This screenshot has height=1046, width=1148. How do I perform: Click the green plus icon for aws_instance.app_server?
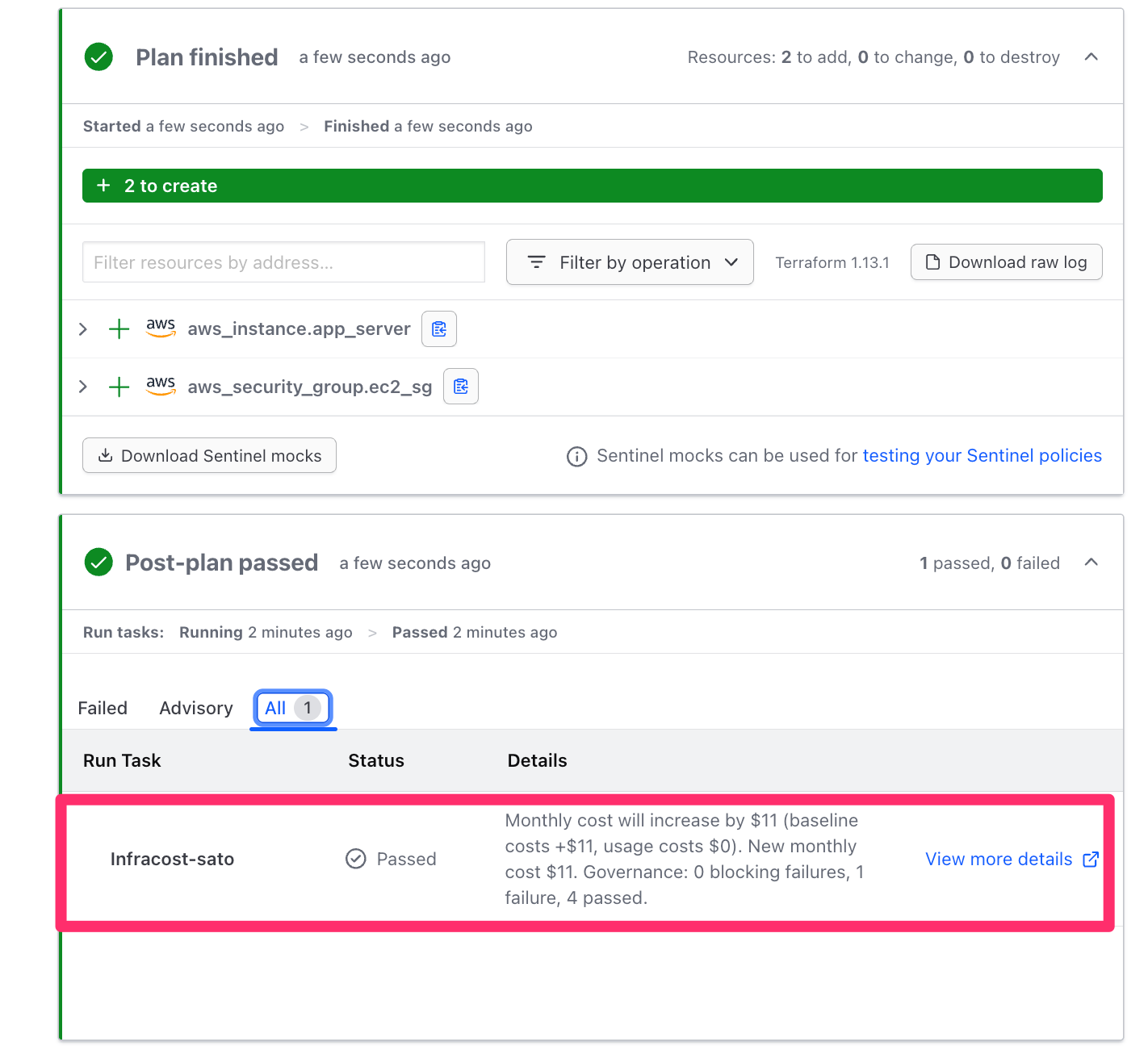pyautogui.click(x=119, y=328)
